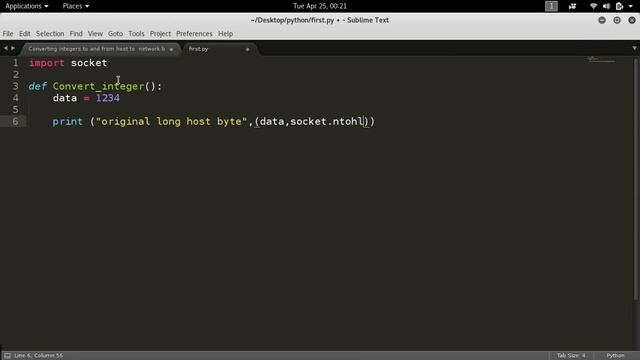Viewport: 640px width, 360px height.
Task: Close the first.py tab
Action: tap(247, 49)
